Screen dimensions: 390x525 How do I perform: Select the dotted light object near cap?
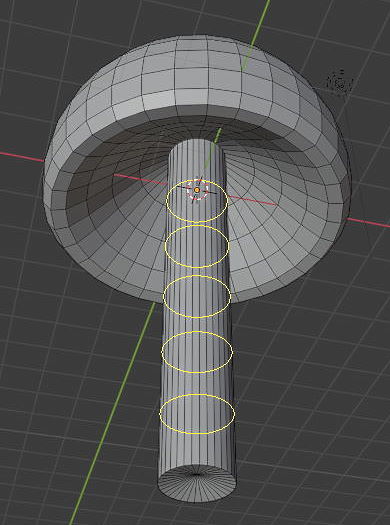[340, 82]
